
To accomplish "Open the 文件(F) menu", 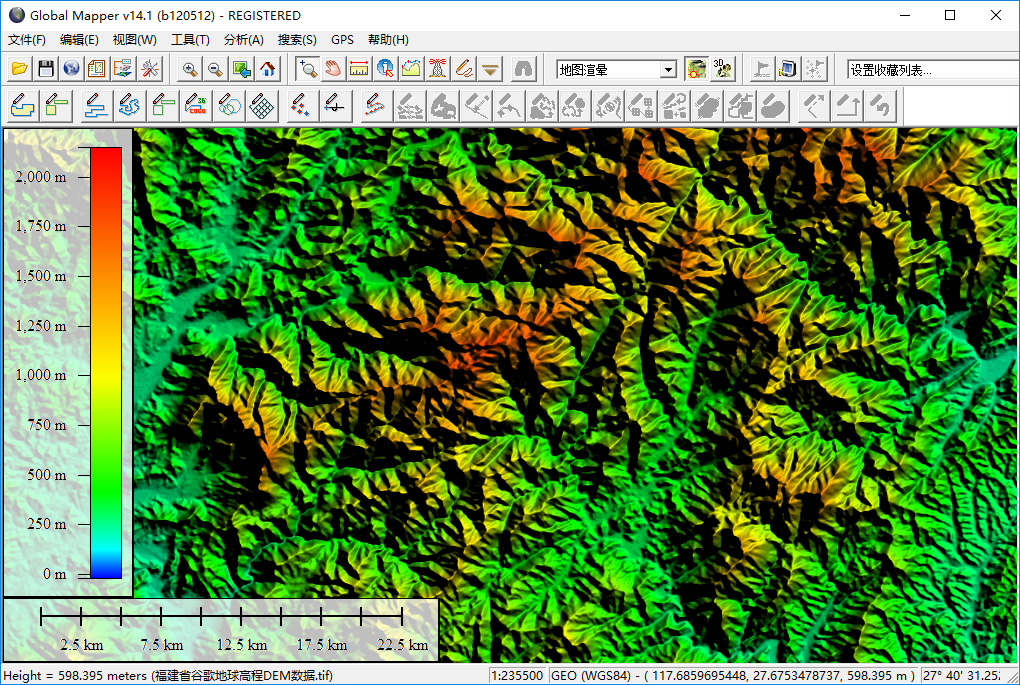I will 27,40.
